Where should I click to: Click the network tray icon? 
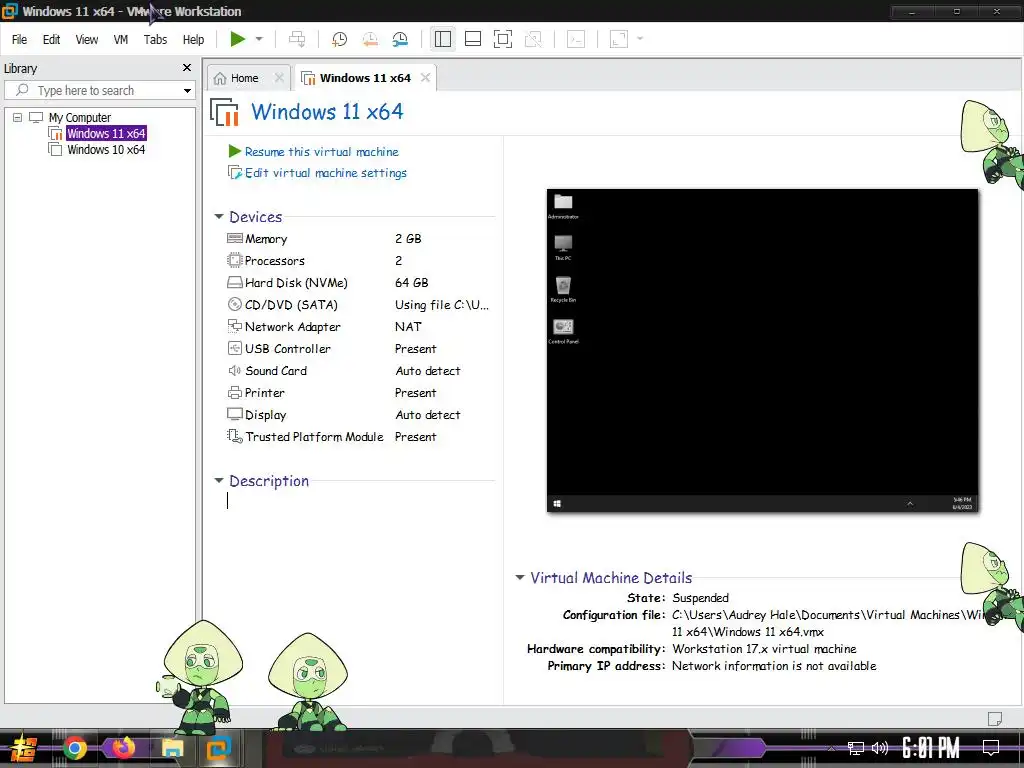pos(856,748)
